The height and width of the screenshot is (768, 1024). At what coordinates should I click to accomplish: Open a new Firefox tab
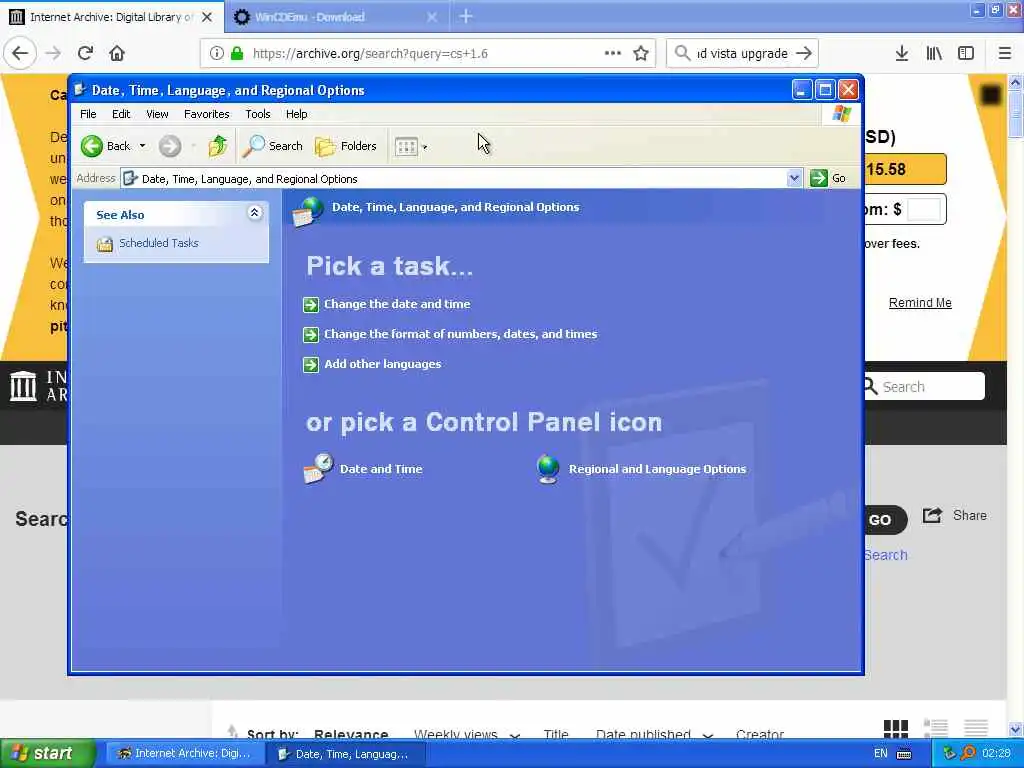click(466, 16)
